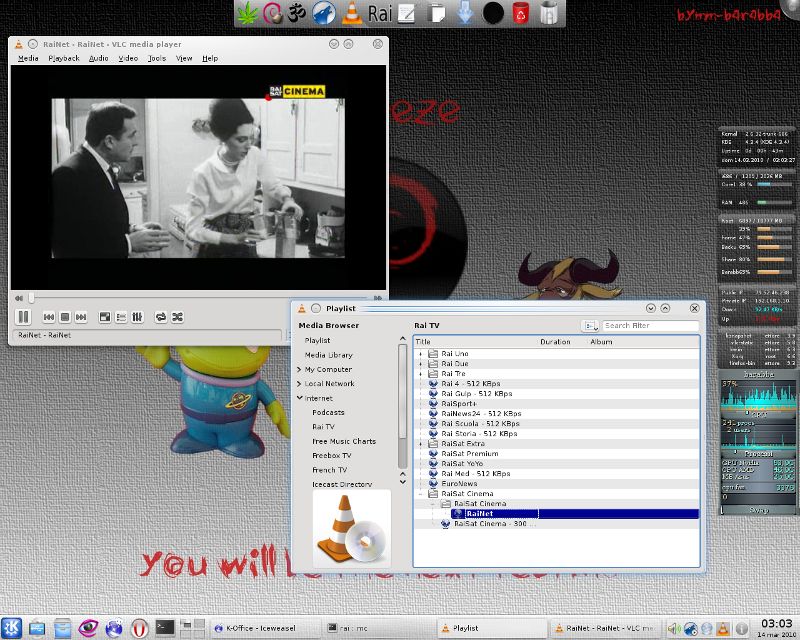Open the KDE application launcher

11,628
